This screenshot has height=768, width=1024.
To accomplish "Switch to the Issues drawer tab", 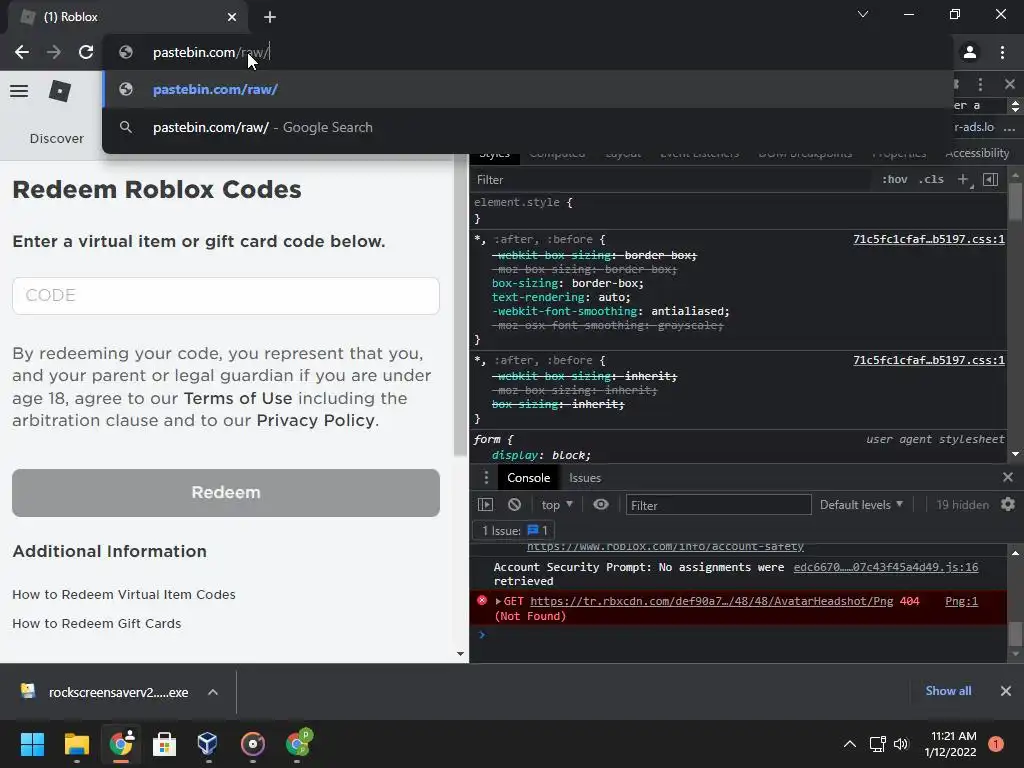I will click(x=584, y=478).
